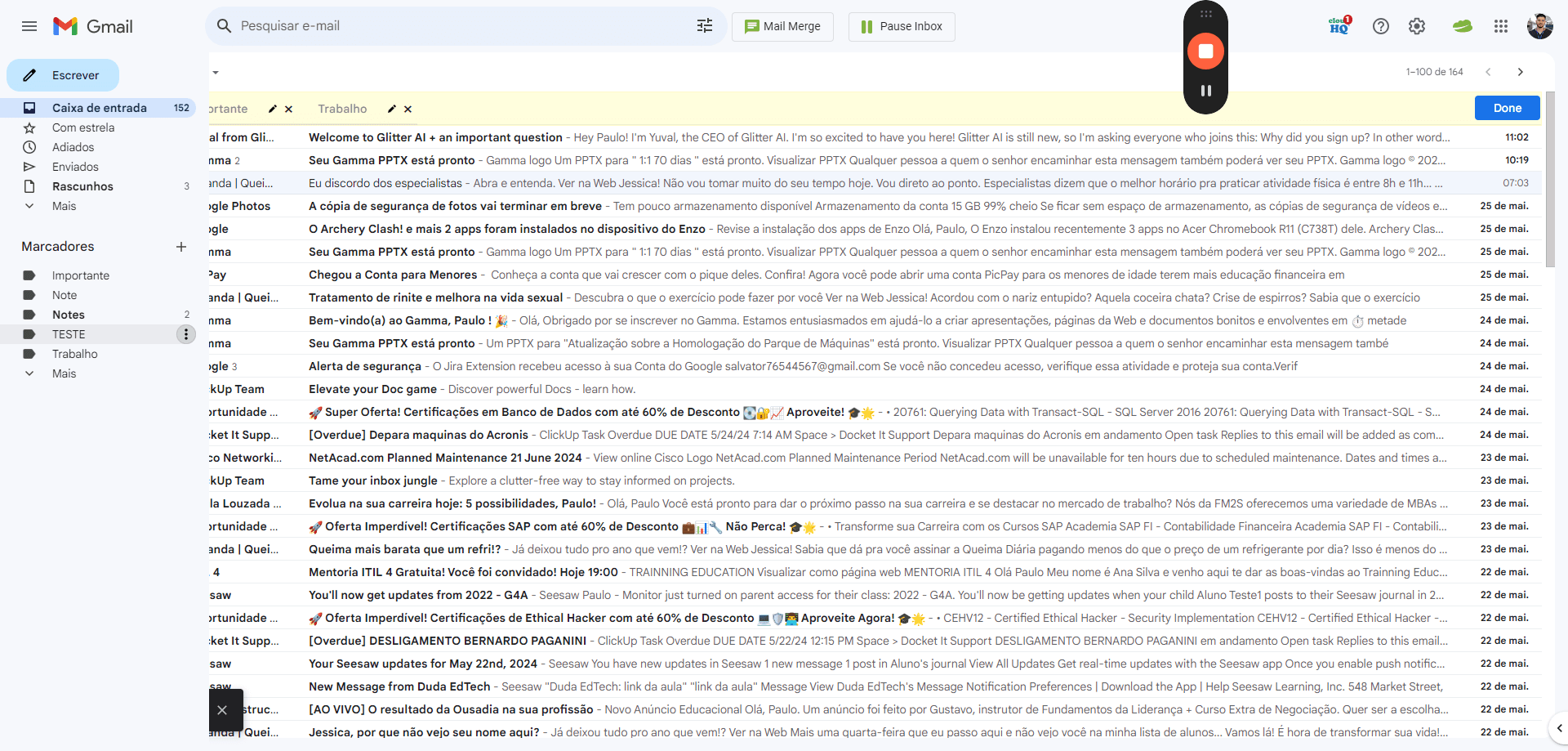
Task: Focus the Pesquisar e-mail search field
Action: pyautogui.click(x=465, y=26)
